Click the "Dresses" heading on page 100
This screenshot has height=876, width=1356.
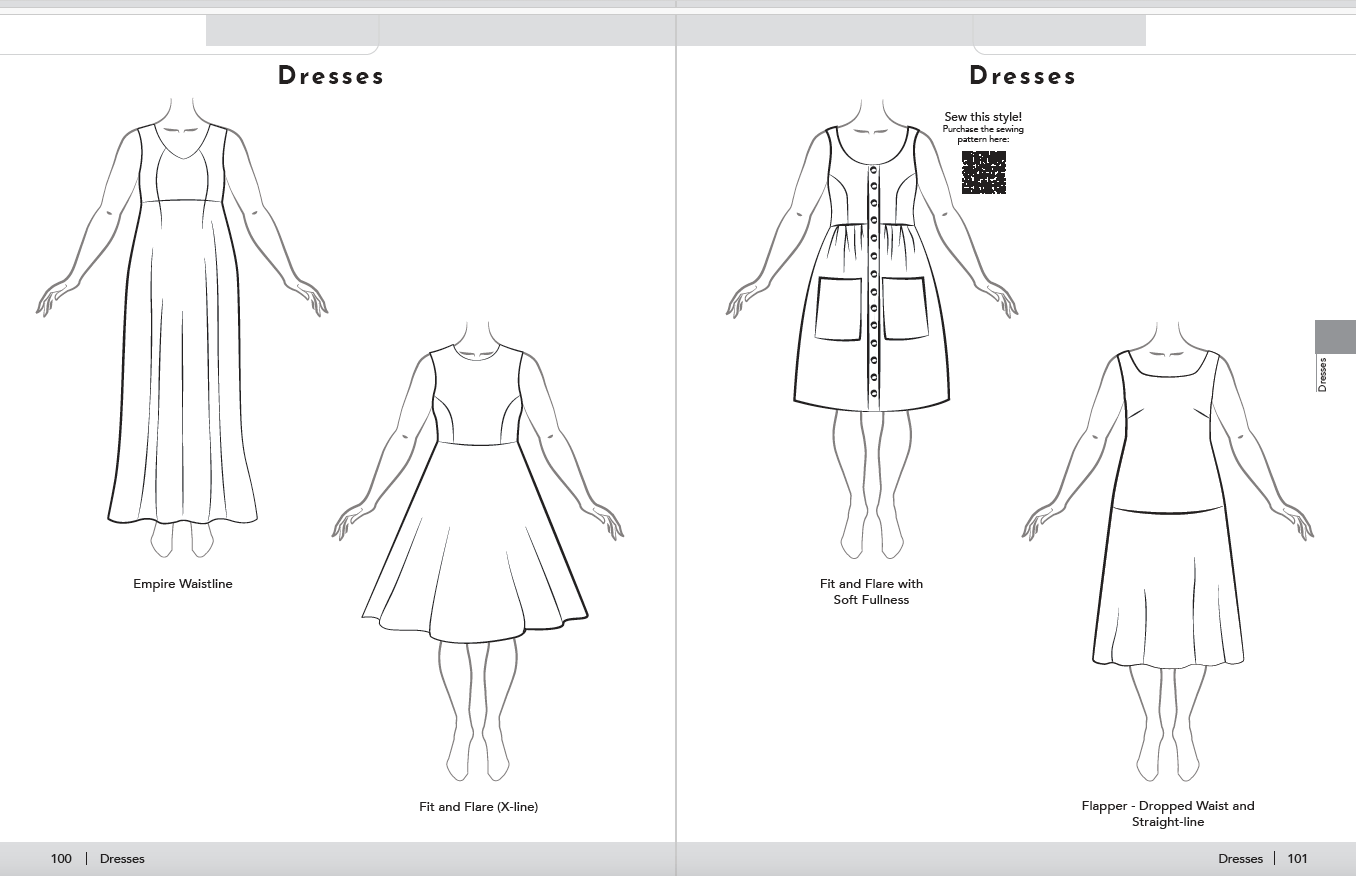(331, 76)
